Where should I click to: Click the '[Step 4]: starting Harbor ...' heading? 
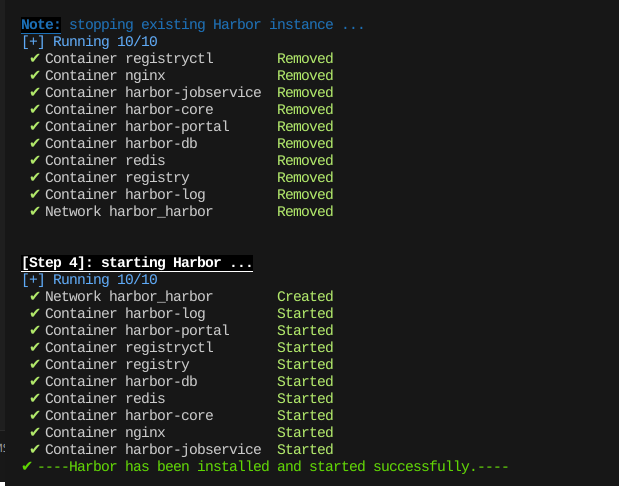pos(137,263)
